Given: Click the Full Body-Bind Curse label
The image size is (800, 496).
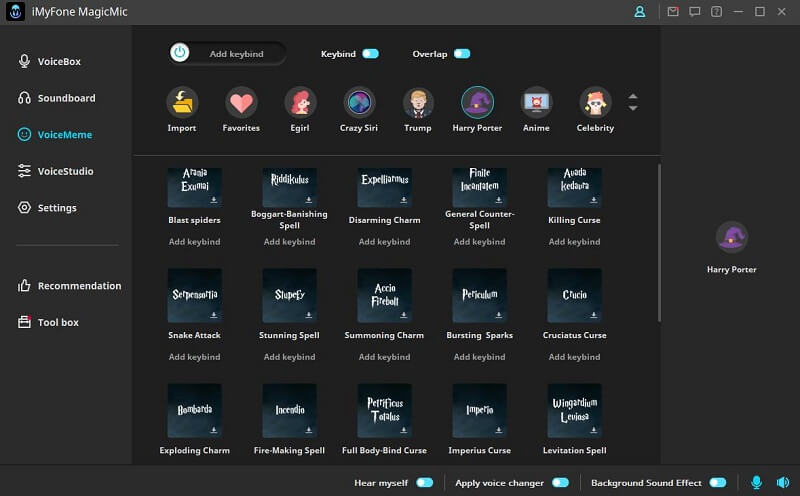Looking at the screenshot, I should (x=384, y=450).
